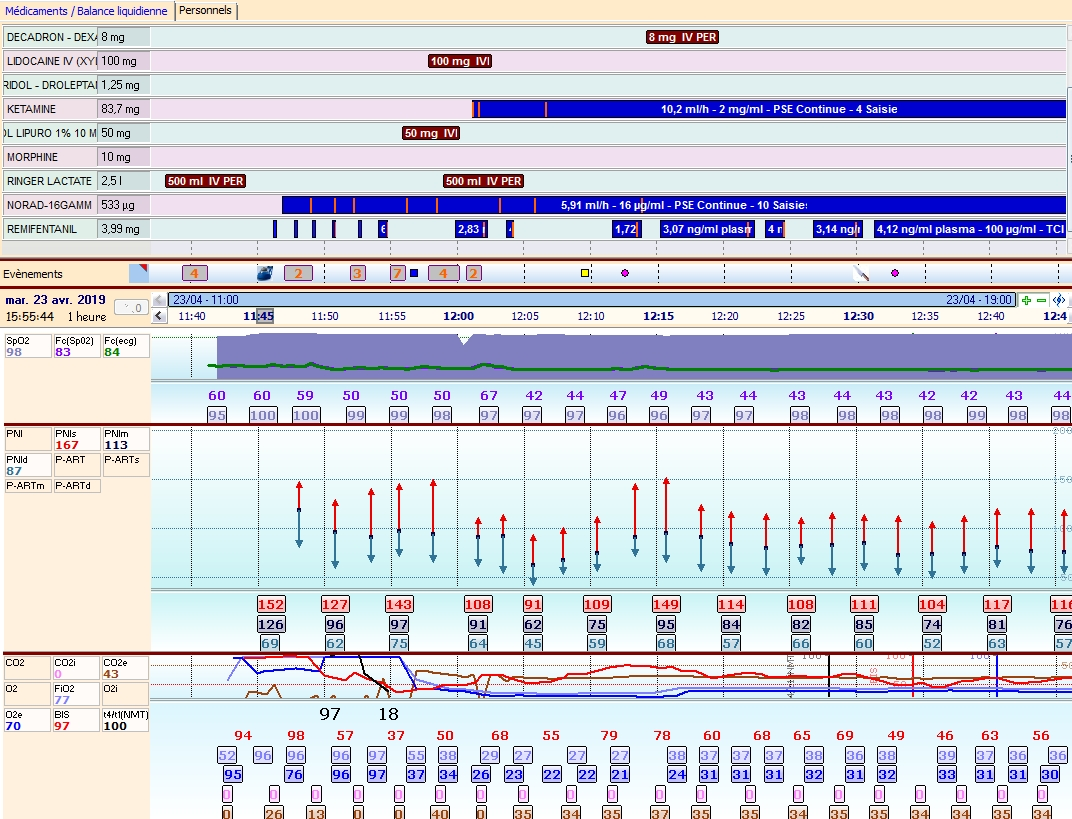Zoom in timeline with green plus icon

[1026, 300]
